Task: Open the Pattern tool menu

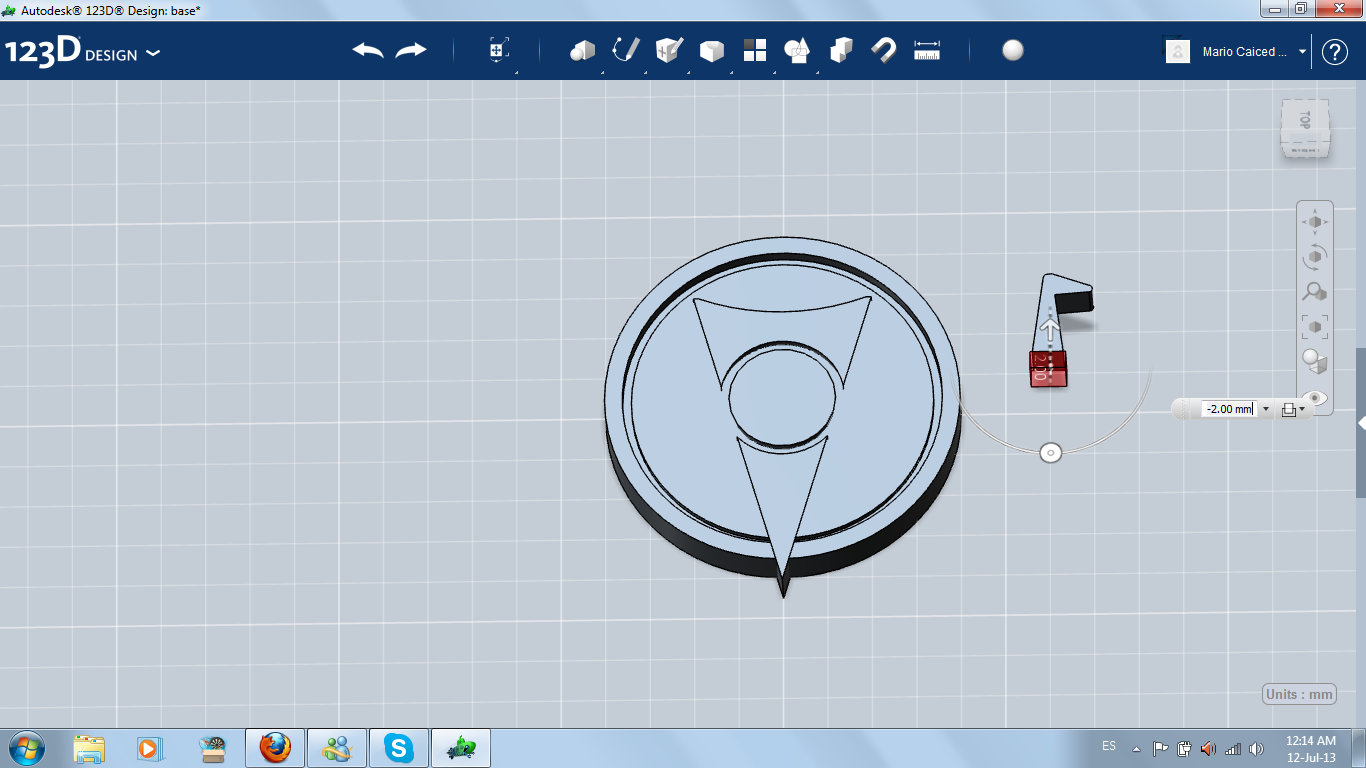Action: [754, 50]
